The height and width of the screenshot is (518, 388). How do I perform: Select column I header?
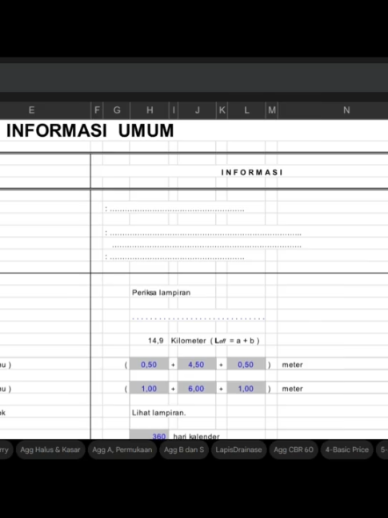173,110
